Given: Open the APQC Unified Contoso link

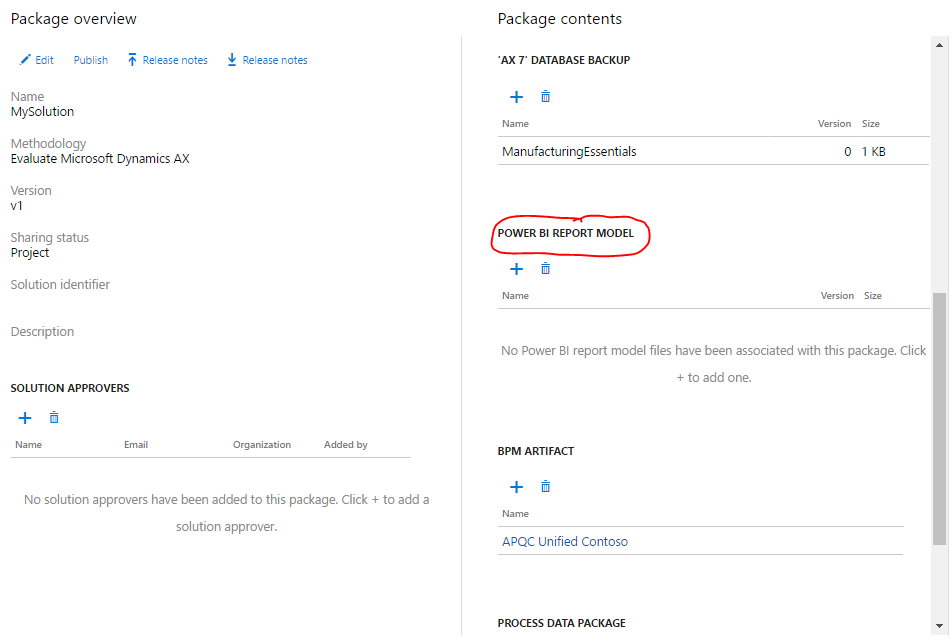Looking at the screenshot, I should pos(565,542).
